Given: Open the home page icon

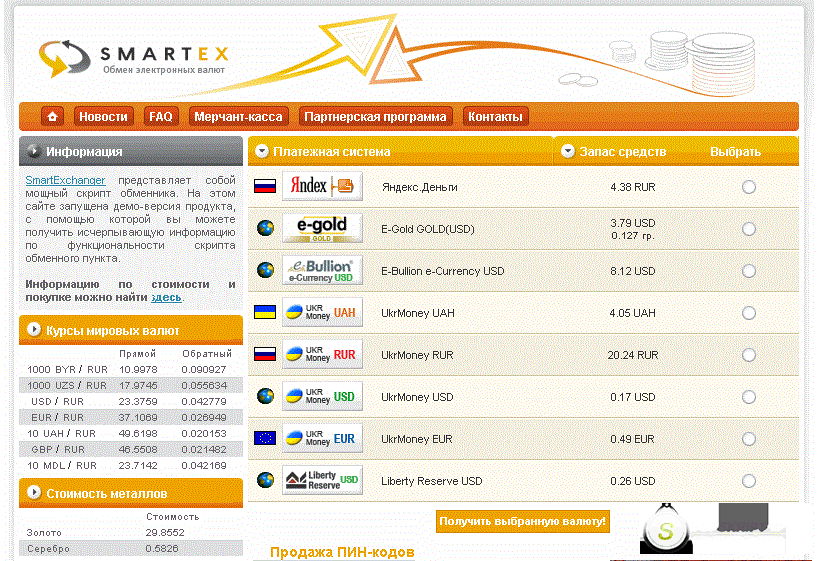Looking at the screenshot, I should point(52,116).
